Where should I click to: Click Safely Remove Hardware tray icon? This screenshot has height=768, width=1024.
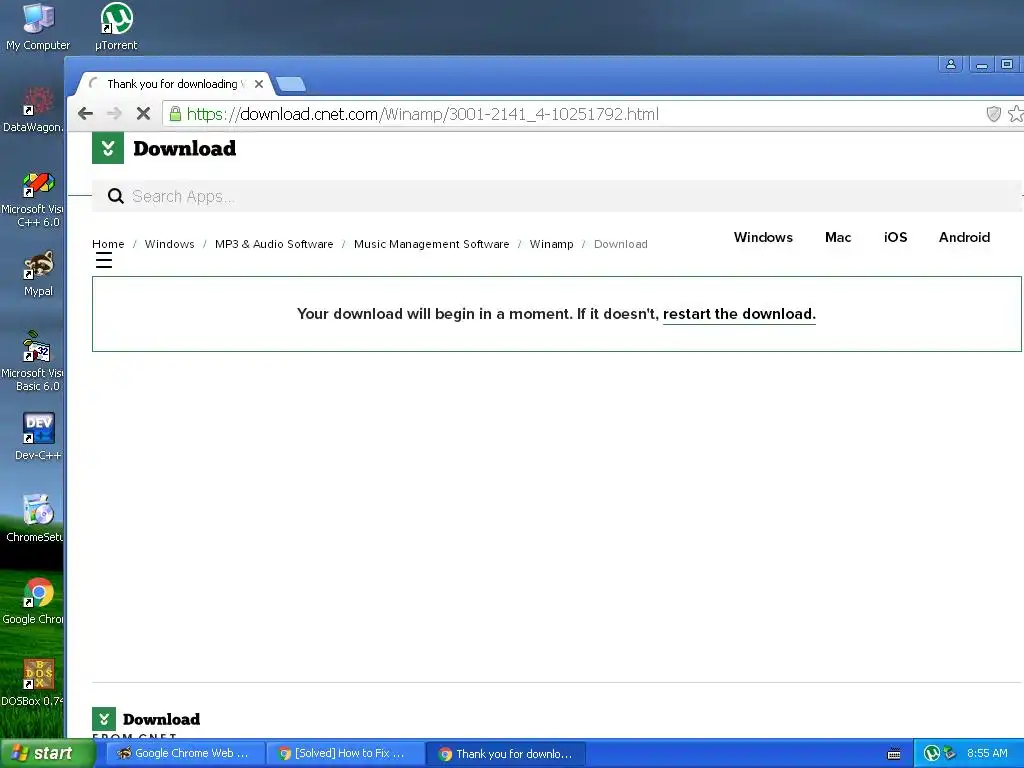click(950, 753)
